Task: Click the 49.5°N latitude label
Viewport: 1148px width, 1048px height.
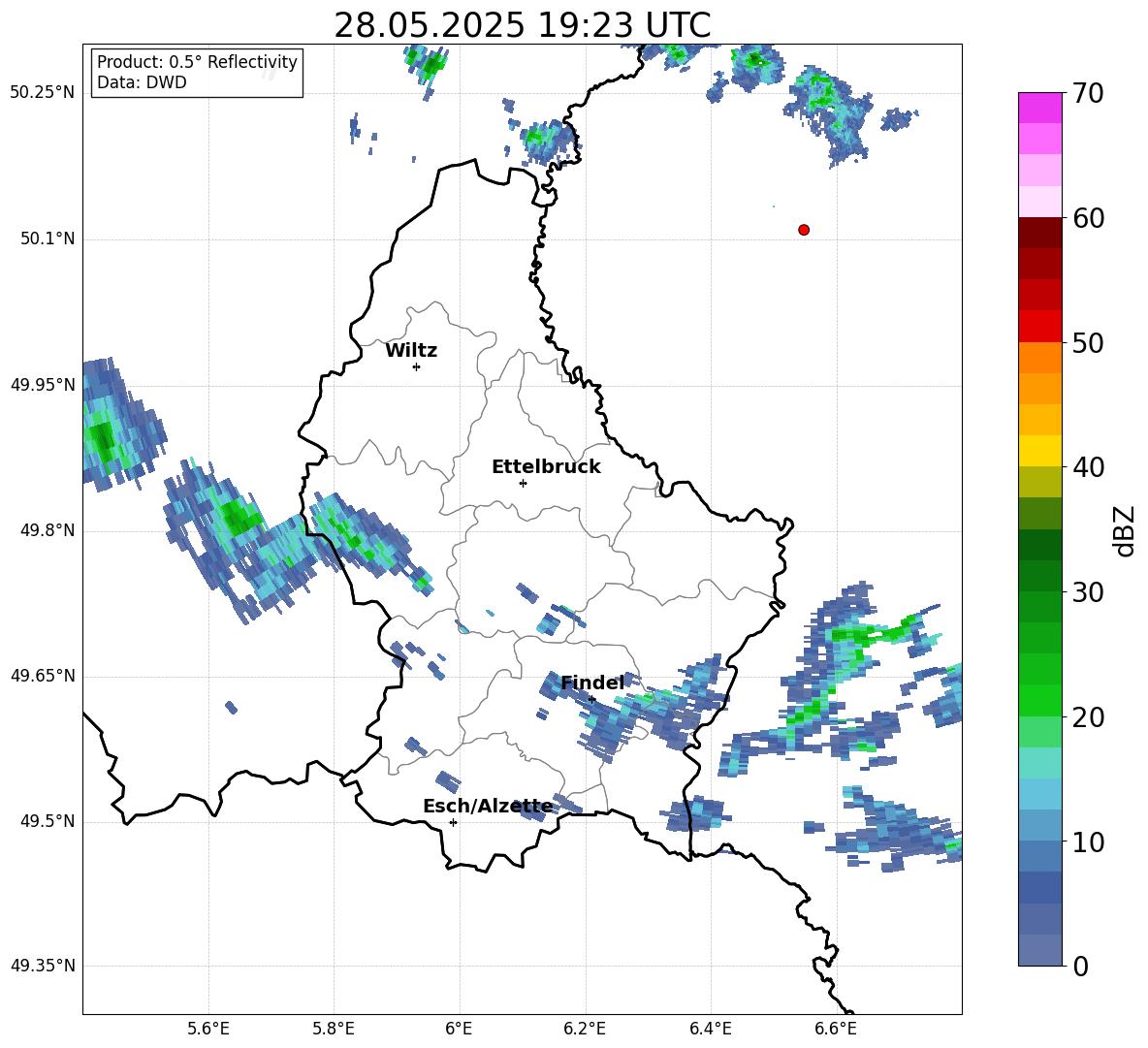Action: [x=48, y=821]
